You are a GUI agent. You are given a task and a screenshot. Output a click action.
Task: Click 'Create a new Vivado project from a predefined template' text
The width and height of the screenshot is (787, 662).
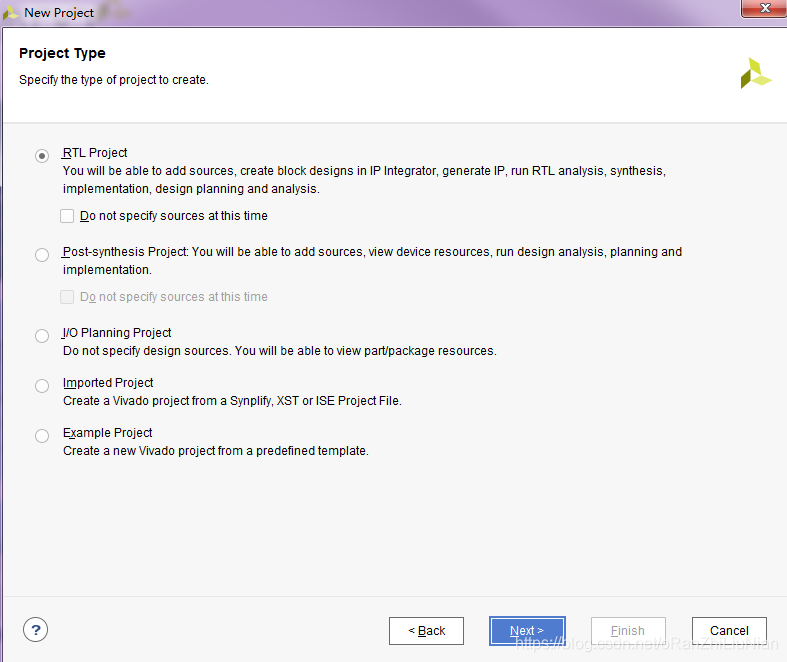point(216,451)
